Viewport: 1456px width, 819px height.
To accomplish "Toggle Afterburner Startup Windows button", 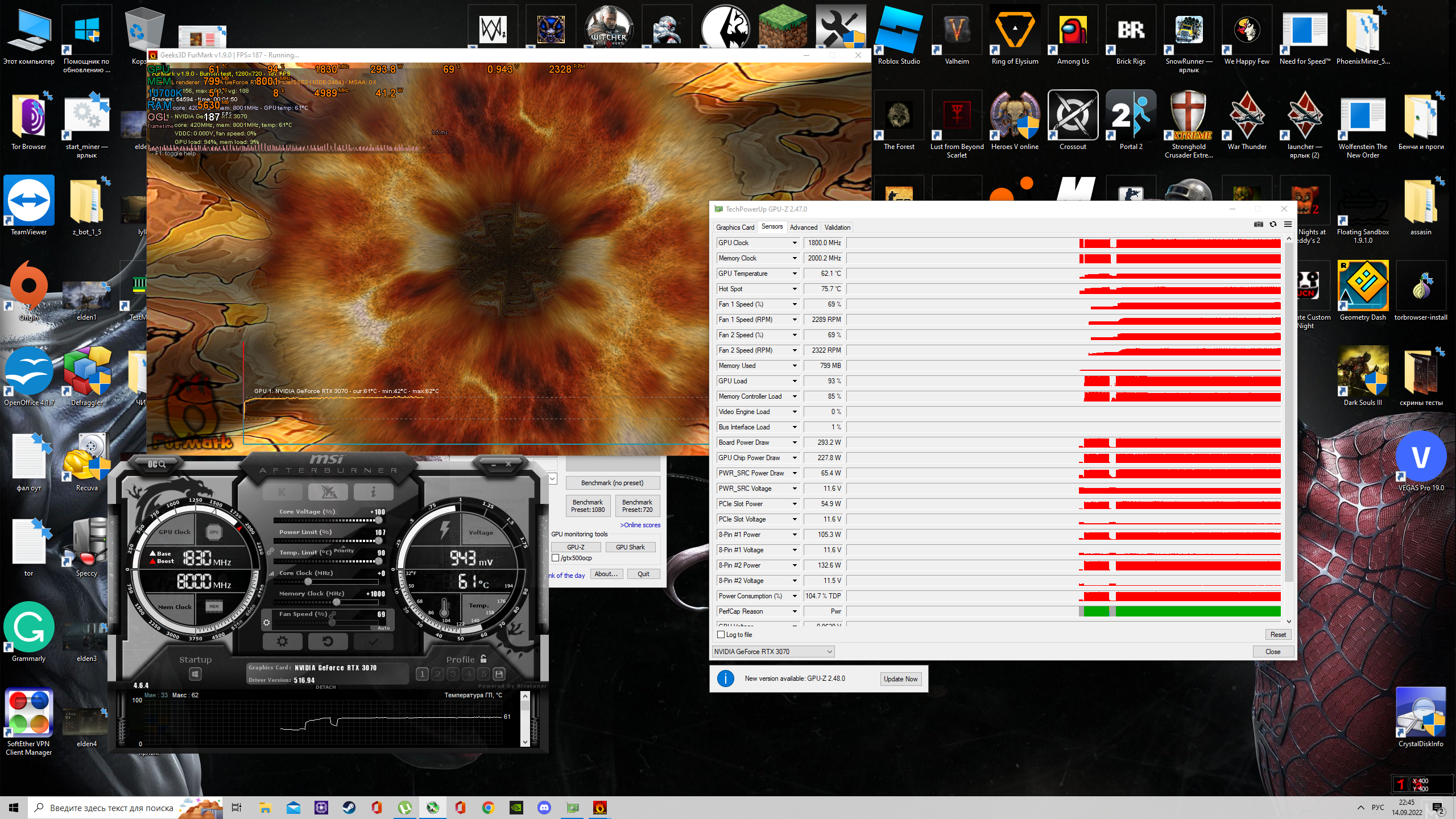I will (195, 674).
